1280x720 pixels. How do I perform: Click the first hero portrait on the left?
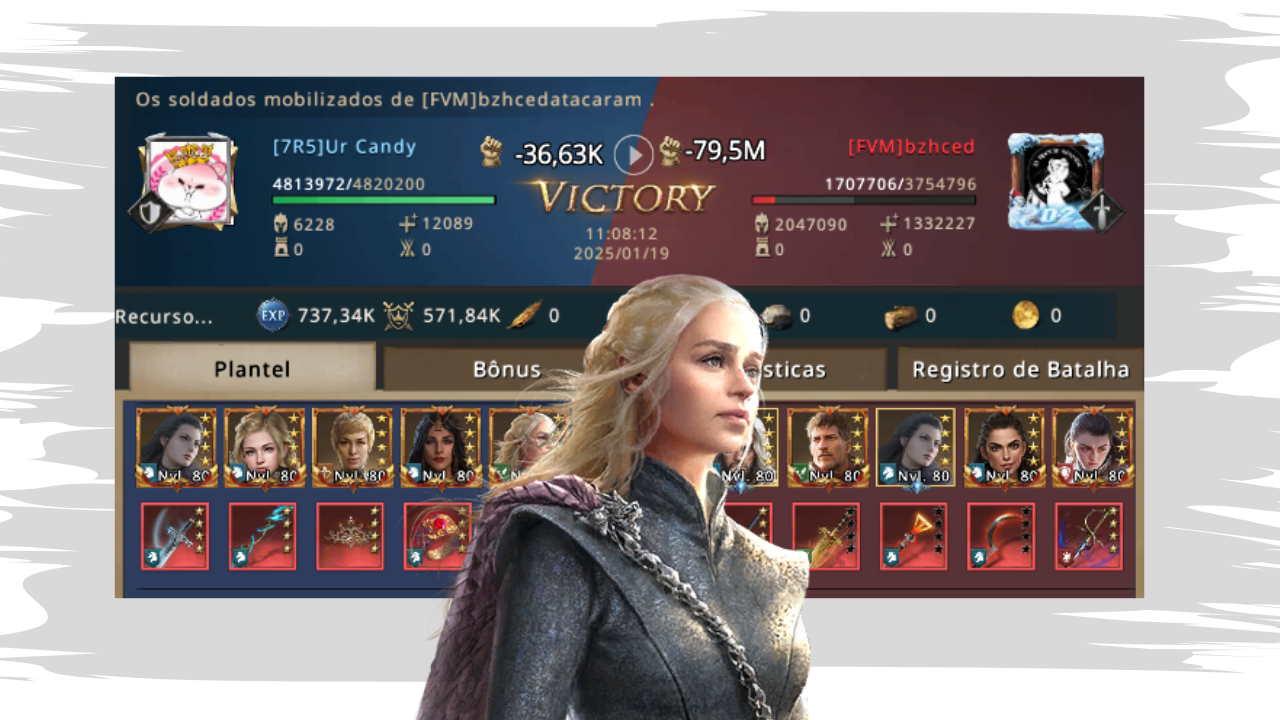tap(175, 448)
